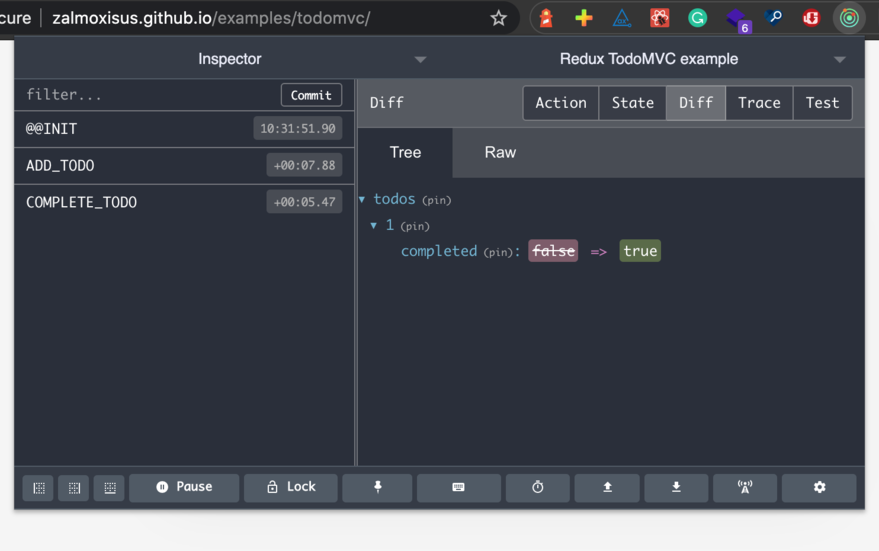Pause recording with the Pause button

point(184,487)
